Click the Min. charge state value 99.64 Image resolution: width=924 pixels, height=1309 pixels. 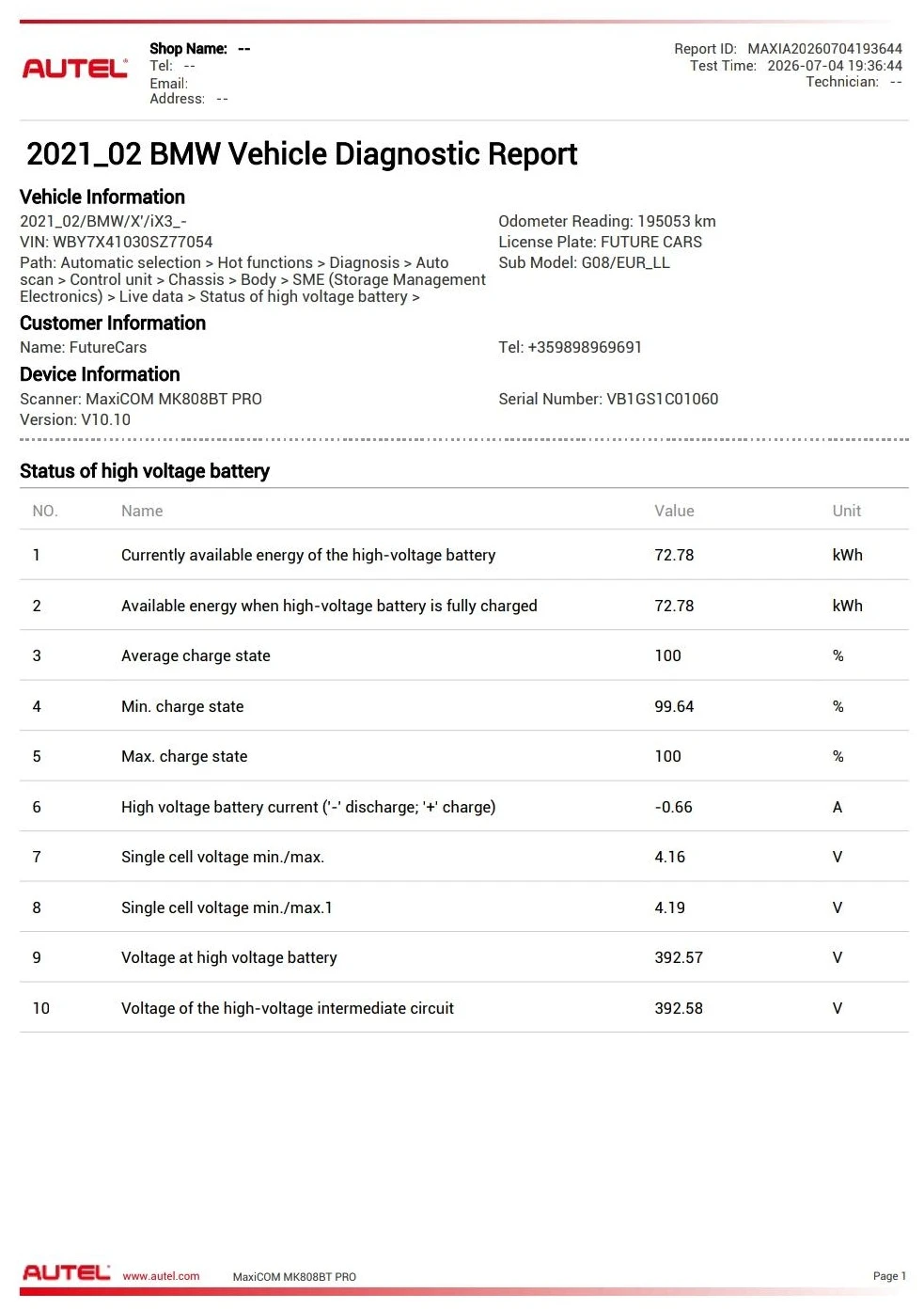pos(674,706)
